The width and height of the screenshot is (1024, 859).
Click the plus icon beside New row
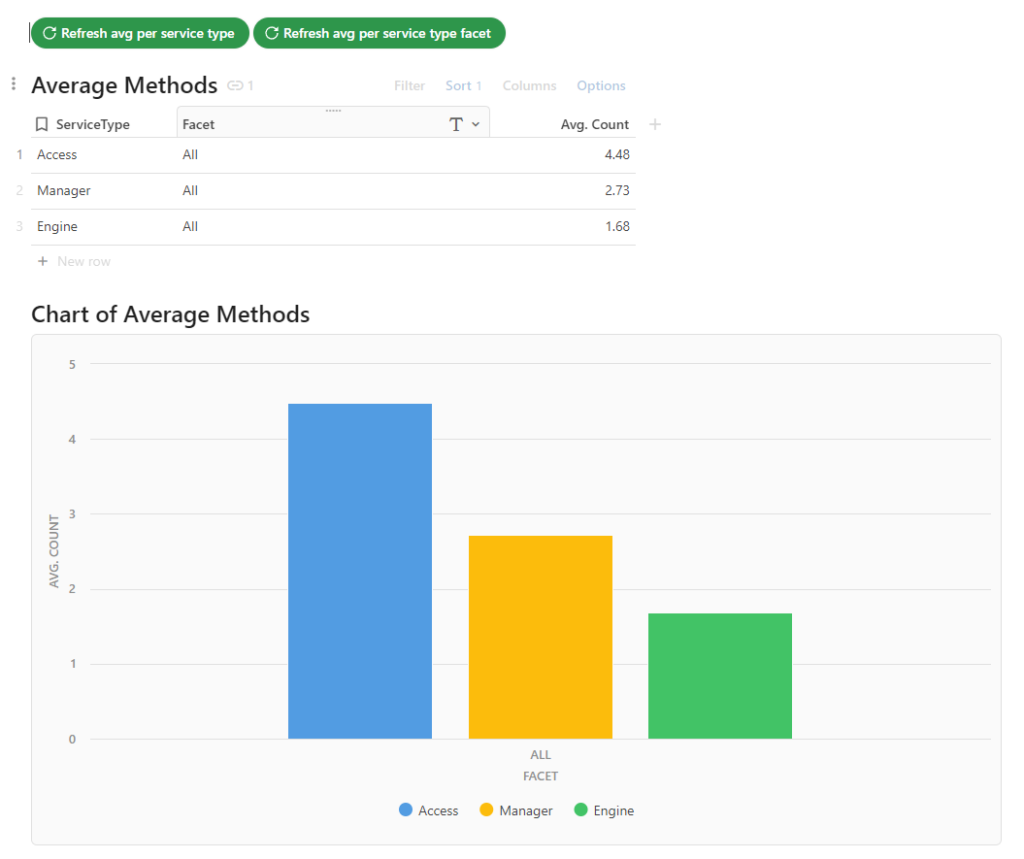pos(43,262)
